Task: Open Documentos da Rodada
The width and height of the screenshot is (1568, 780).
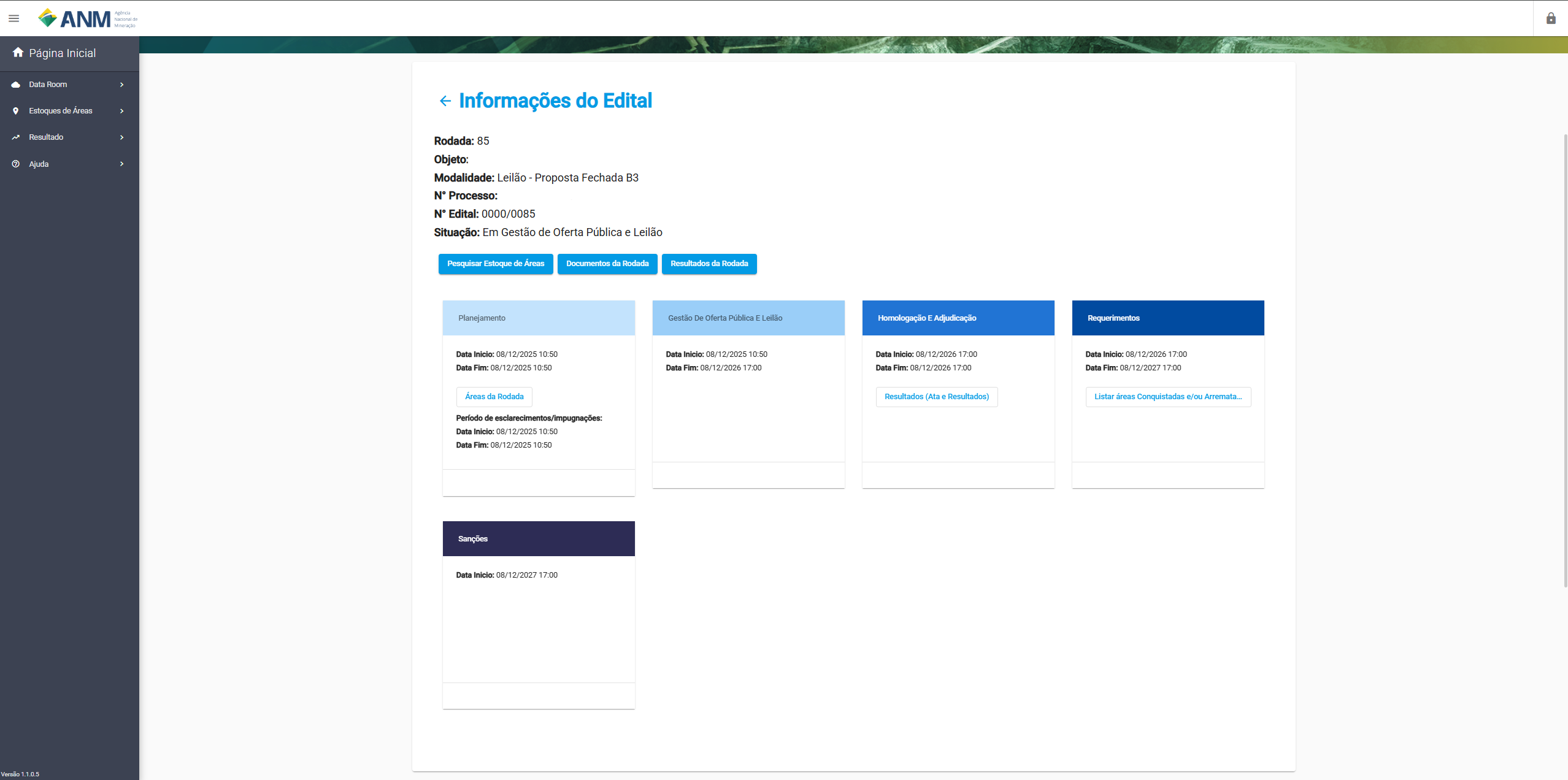Action: (607, 264)
